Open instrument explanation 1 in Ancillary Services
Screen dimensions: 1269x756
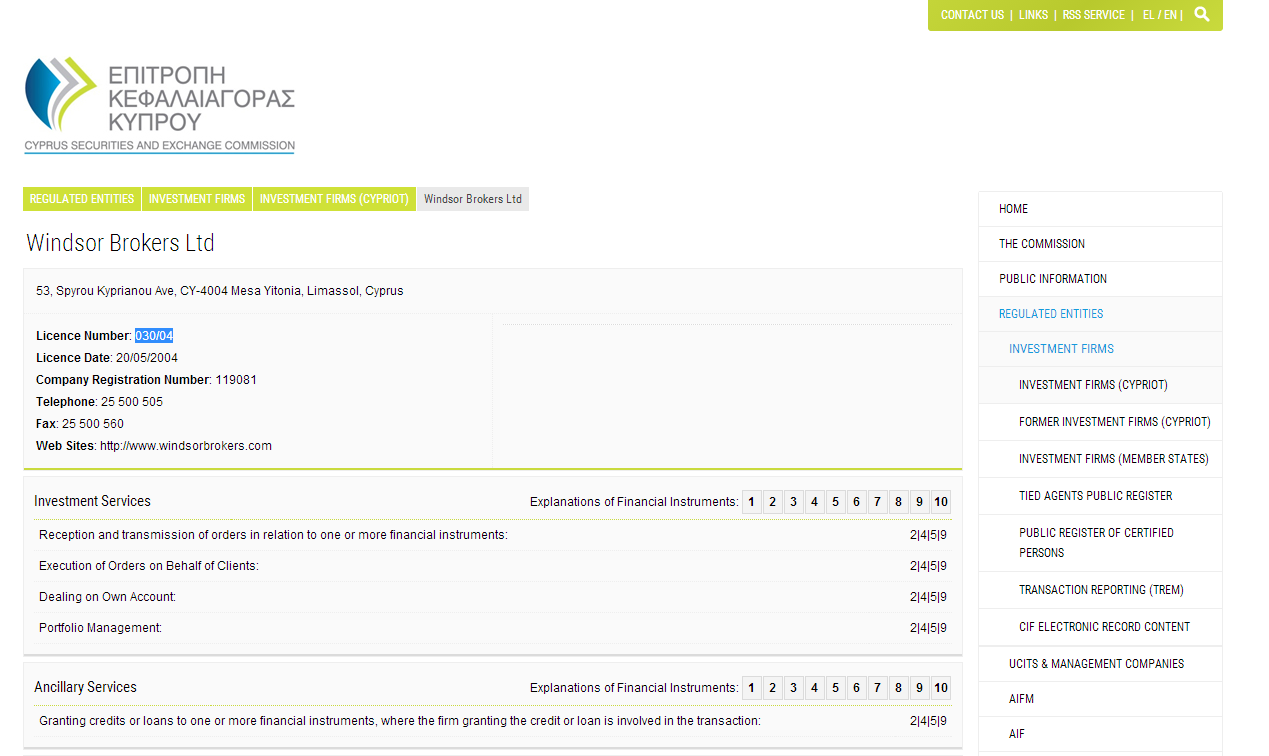(752, 688)
